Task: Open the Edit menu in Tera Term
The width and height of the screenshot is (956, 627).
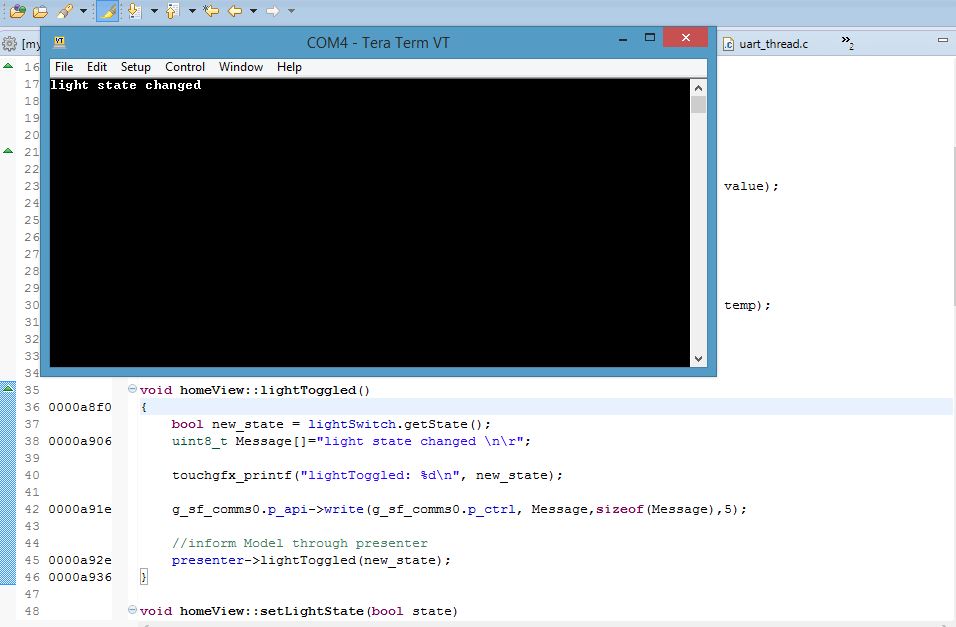Action: [x=96, y=67]
